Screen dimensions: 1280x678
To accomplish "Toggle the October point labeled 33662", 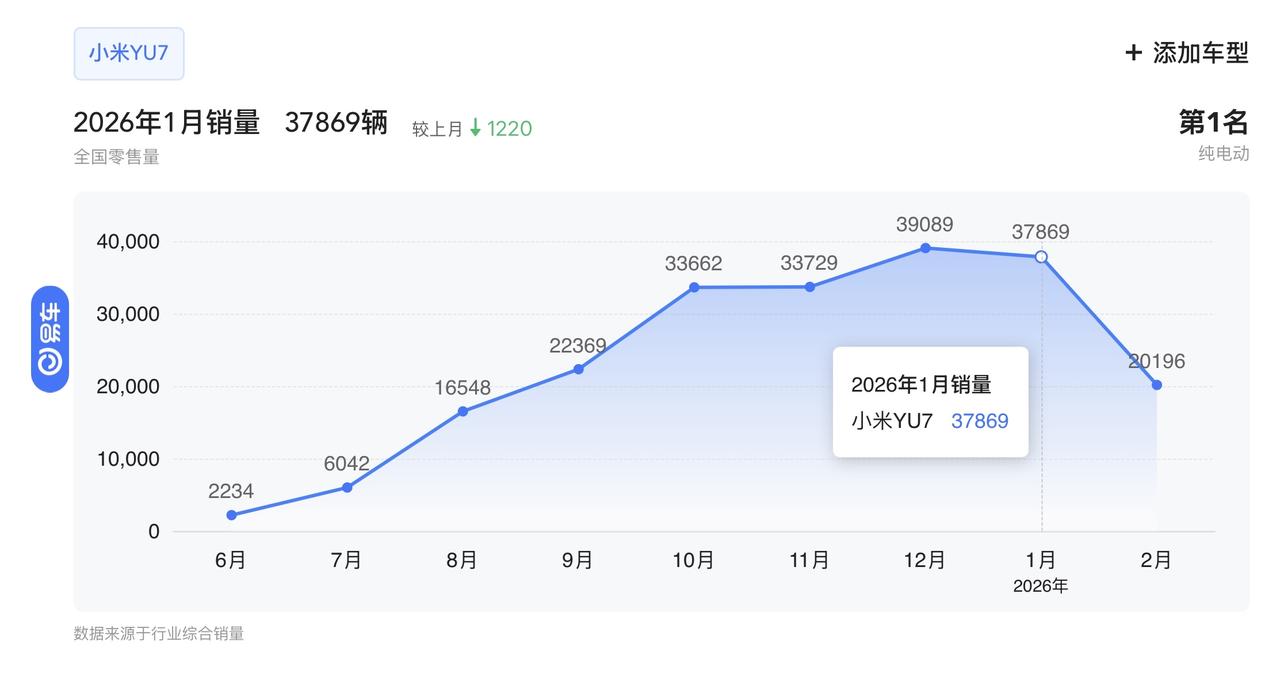I will click(694, 287).
